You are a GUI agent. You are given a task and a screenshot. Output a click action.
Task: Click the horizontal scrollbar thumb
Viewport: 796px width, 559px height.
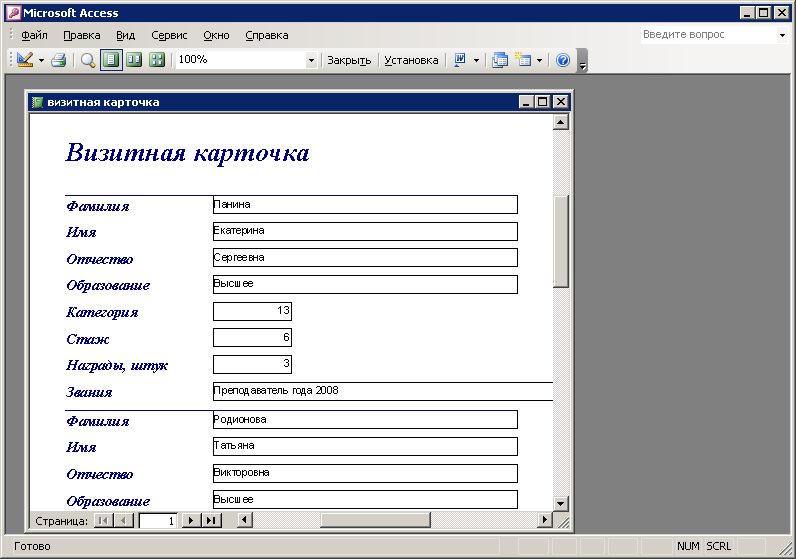point(375,520)
